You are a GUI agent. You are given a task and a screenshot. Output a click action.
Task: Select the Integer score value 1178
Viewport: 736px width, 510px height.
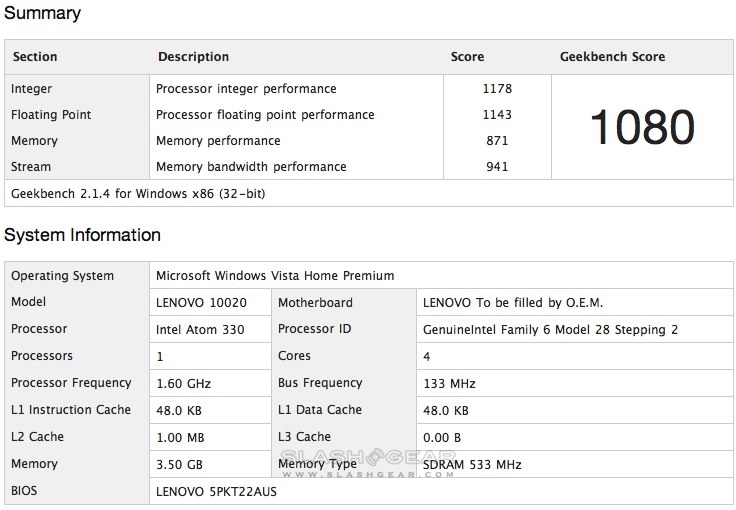pos(497,89)
